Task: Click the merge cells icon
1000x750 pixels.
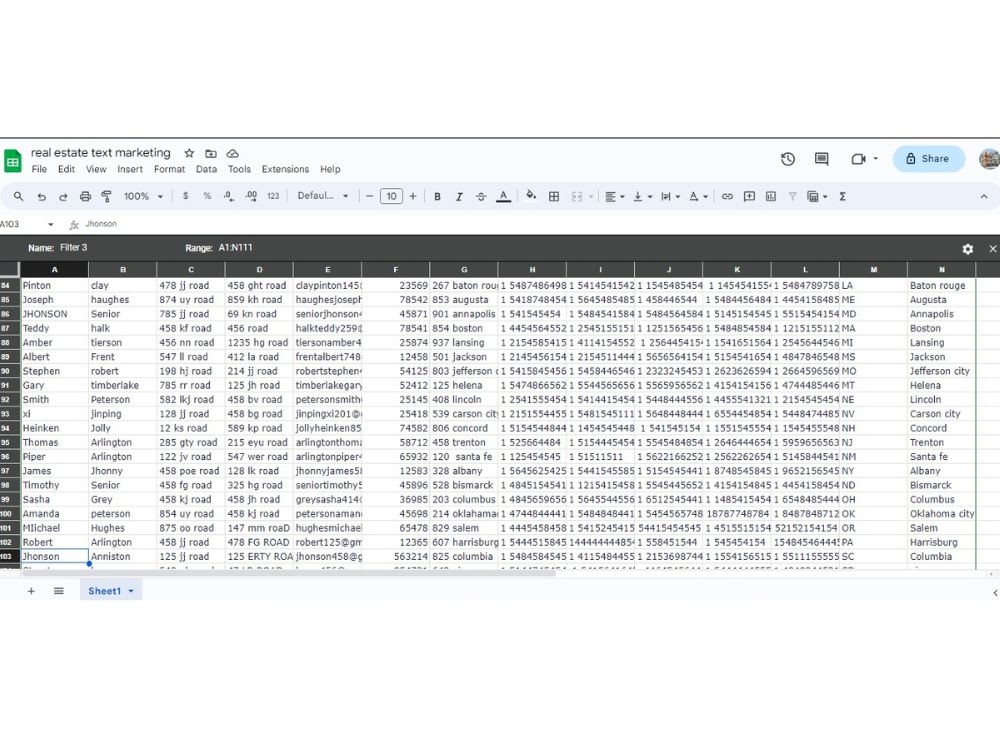Action: (577, 196)
